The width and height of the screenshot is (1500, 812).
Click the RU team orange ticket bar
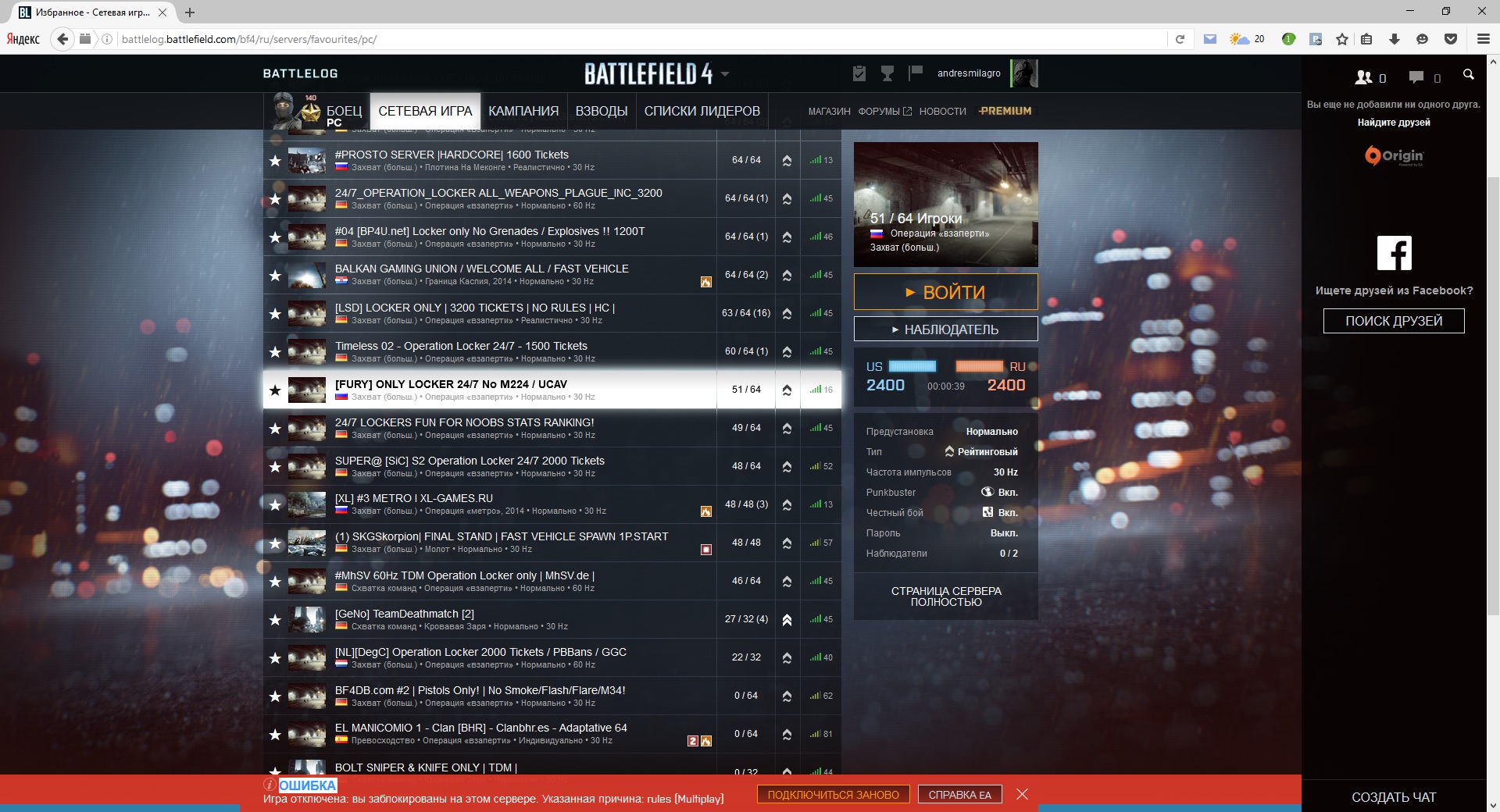click(x=980, y=366)
